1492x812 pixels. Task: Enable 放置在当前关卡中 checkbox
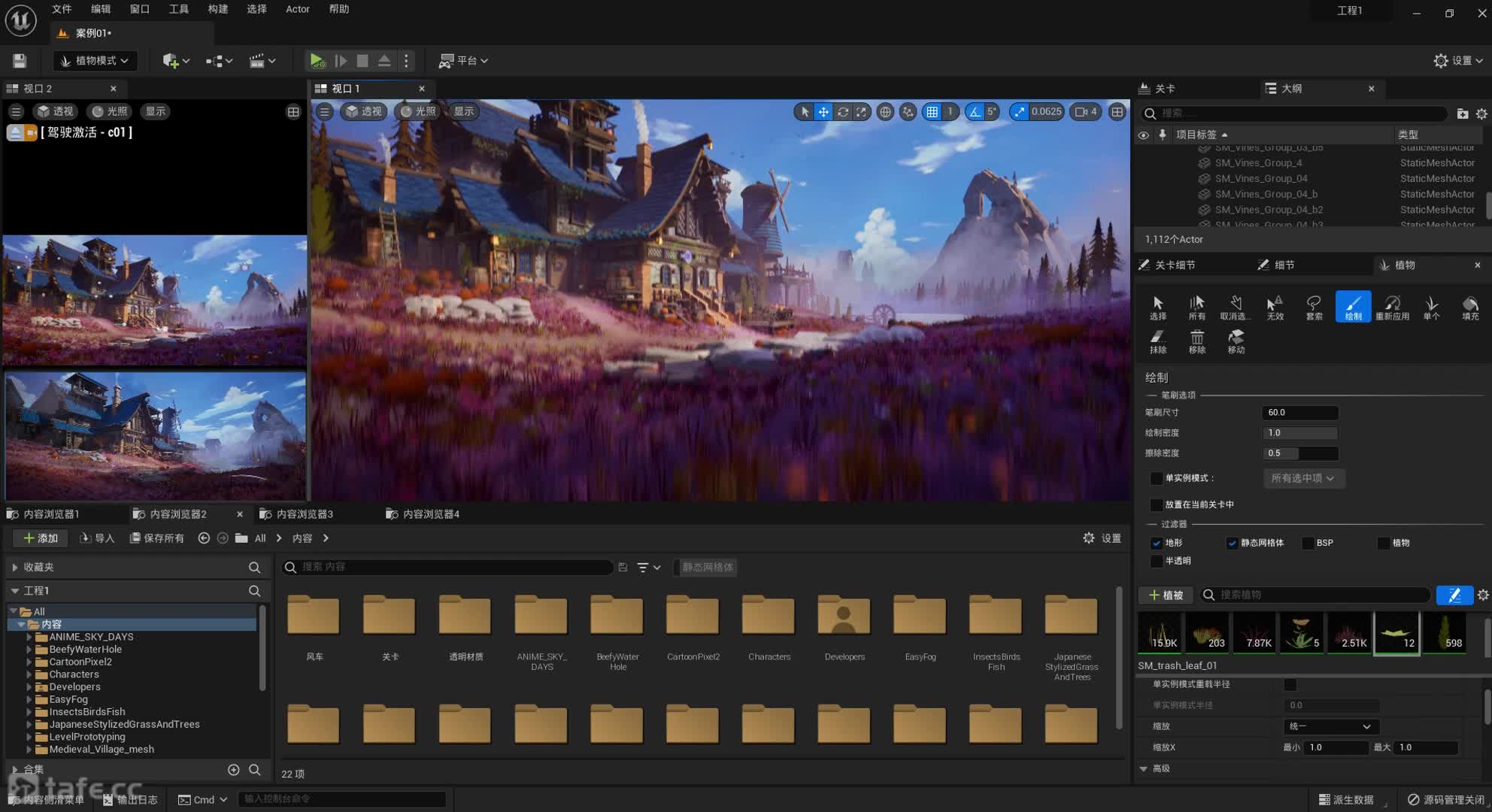click(x=1157, y=504)
